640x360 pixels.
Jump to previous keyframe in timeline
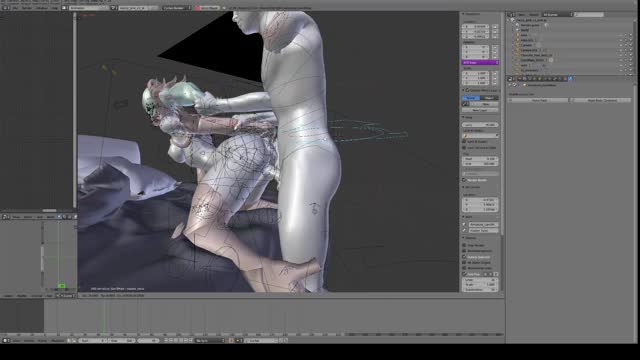pos(171,340)
